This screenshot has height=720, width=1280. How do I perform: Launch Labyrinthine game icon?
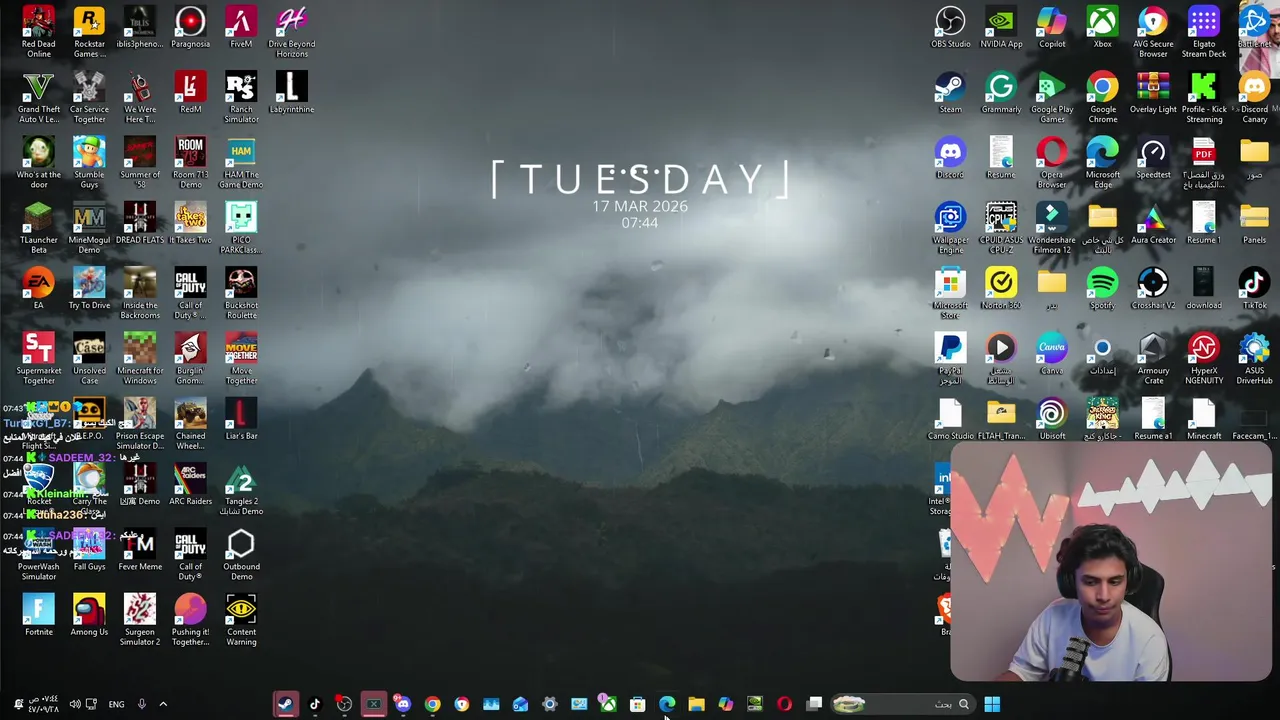[x=292, y=93]
